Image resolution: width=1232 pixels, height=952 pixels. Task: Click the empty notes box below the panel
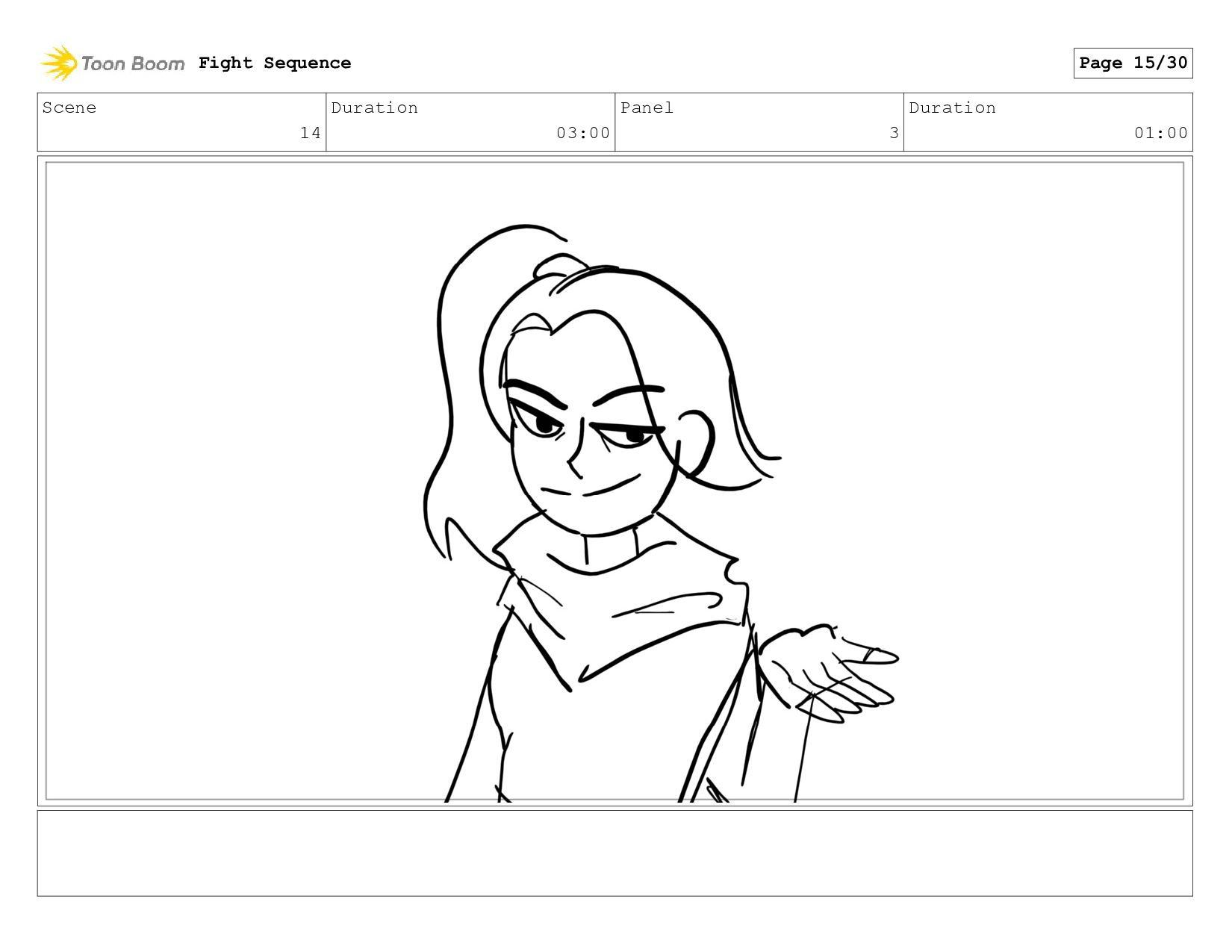(615, 853)
